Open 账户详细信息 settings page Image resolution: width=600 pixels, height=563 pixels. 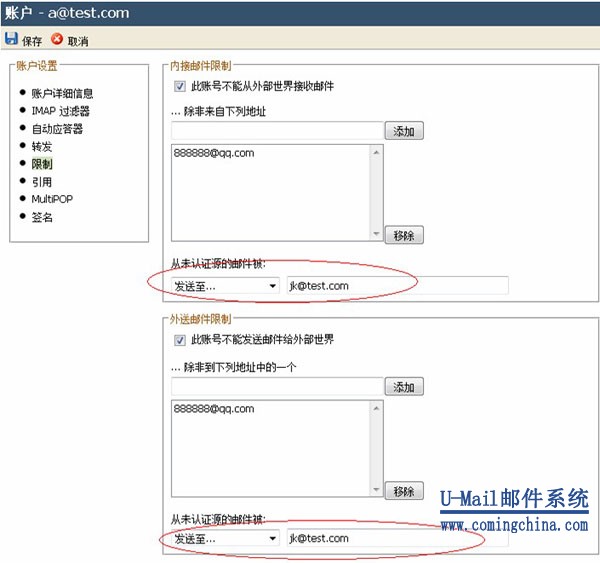62,93
